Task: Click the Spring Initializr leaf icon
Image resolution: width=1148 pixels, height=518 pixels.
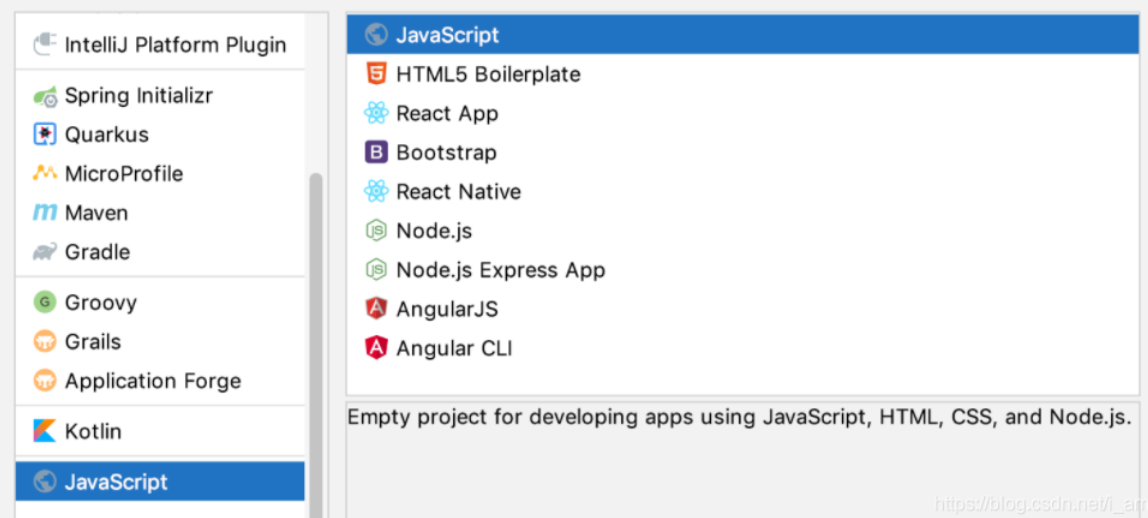Action: pos(45,96)
